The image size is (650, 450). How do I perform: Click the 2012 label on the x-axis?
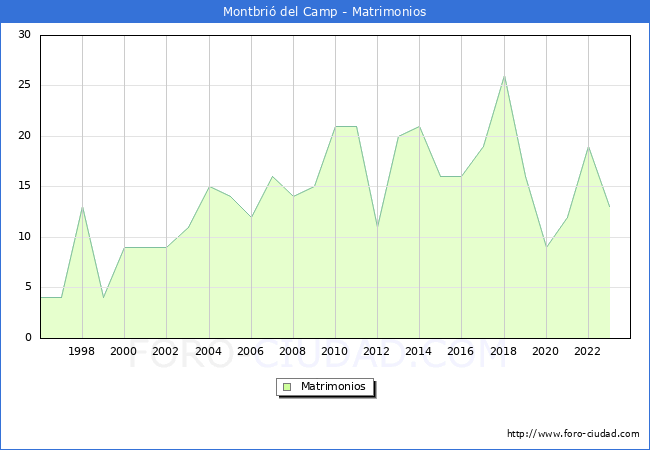377,351
